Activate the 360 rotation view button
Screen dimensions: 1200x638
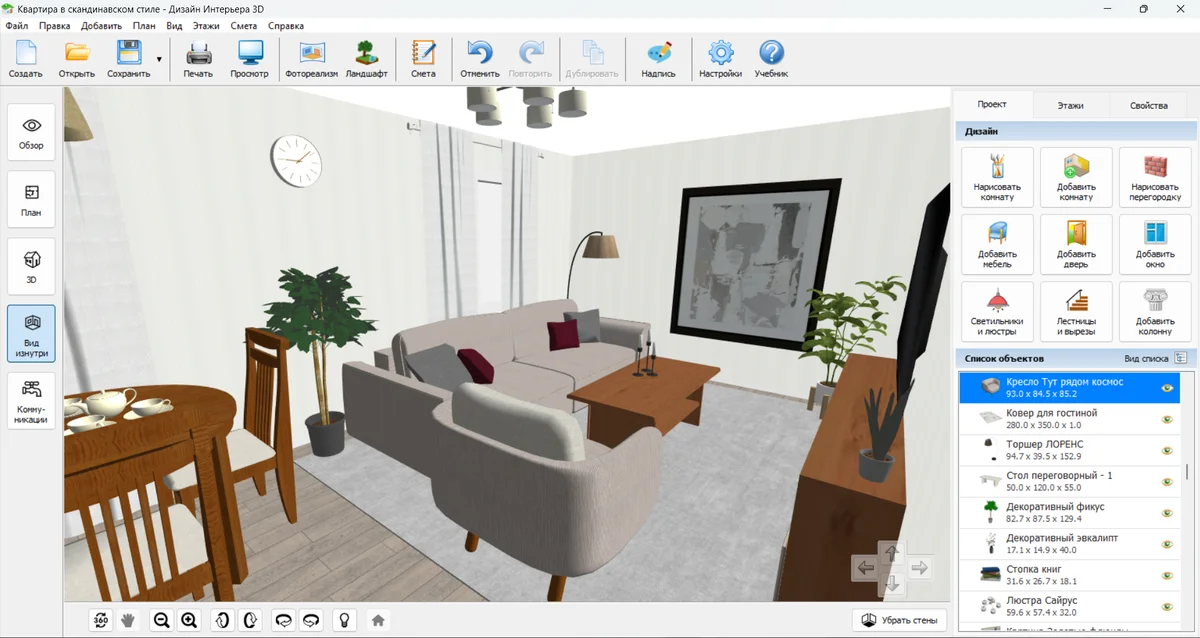point(100,620)
